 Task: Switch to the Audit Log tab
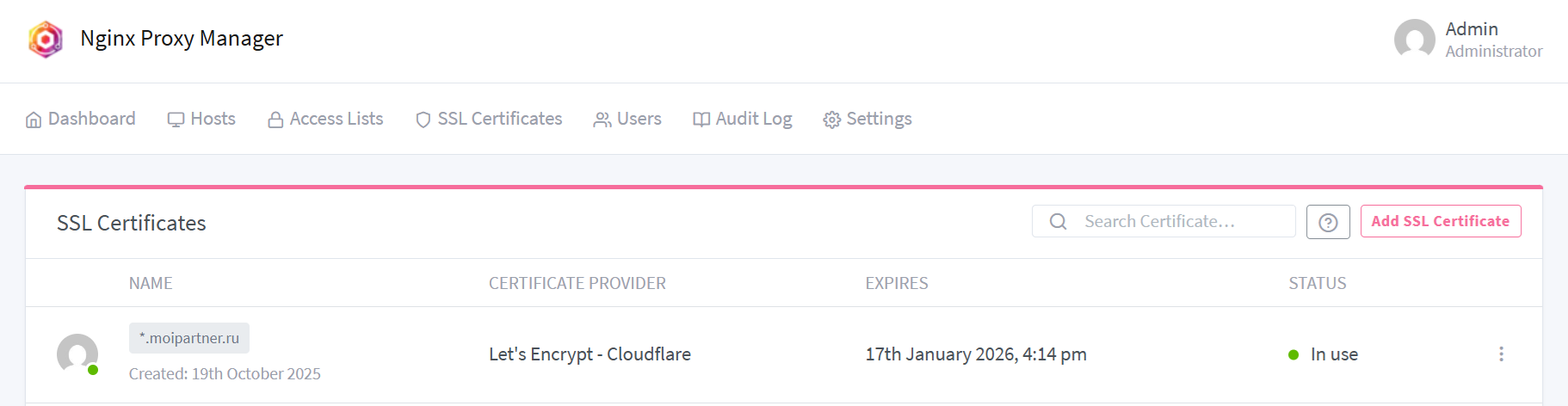743,119
